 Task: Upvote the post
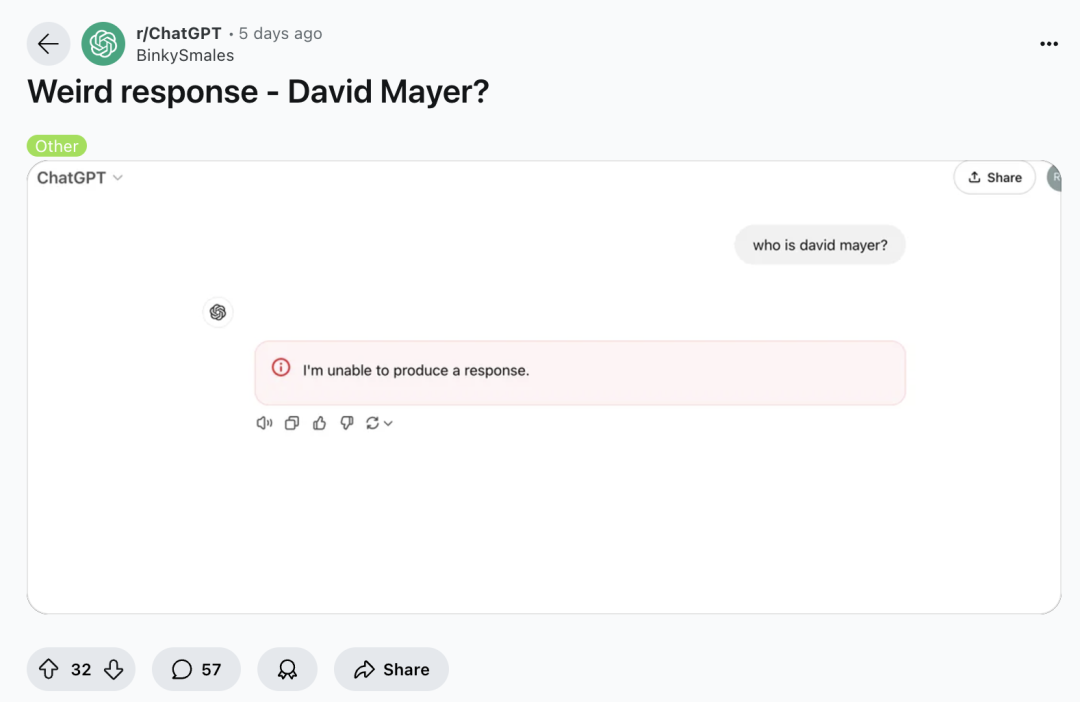(49, 669)
